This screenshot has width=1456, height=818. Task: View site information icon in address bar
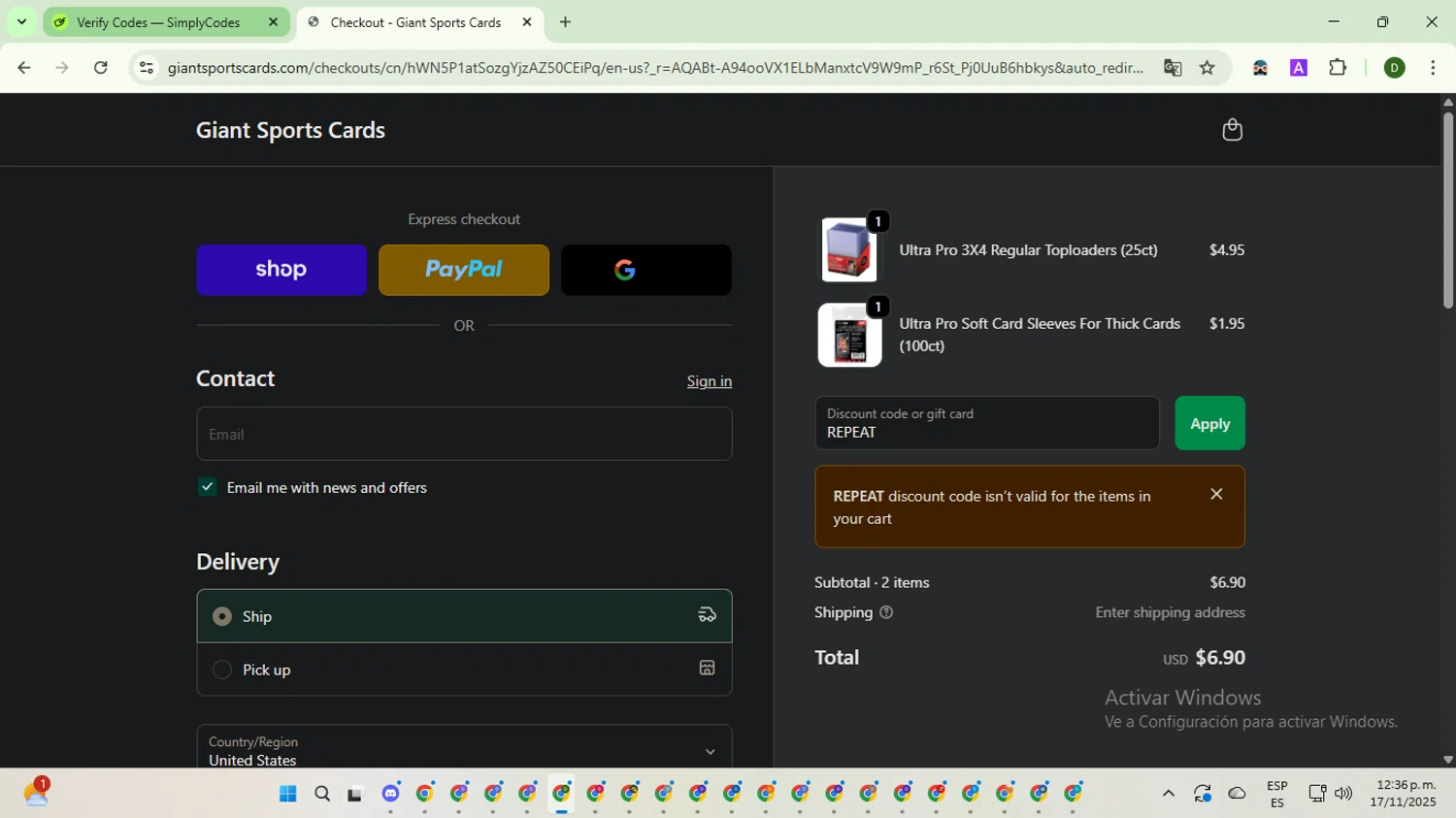pyautogui.click(x=147, y=68)
